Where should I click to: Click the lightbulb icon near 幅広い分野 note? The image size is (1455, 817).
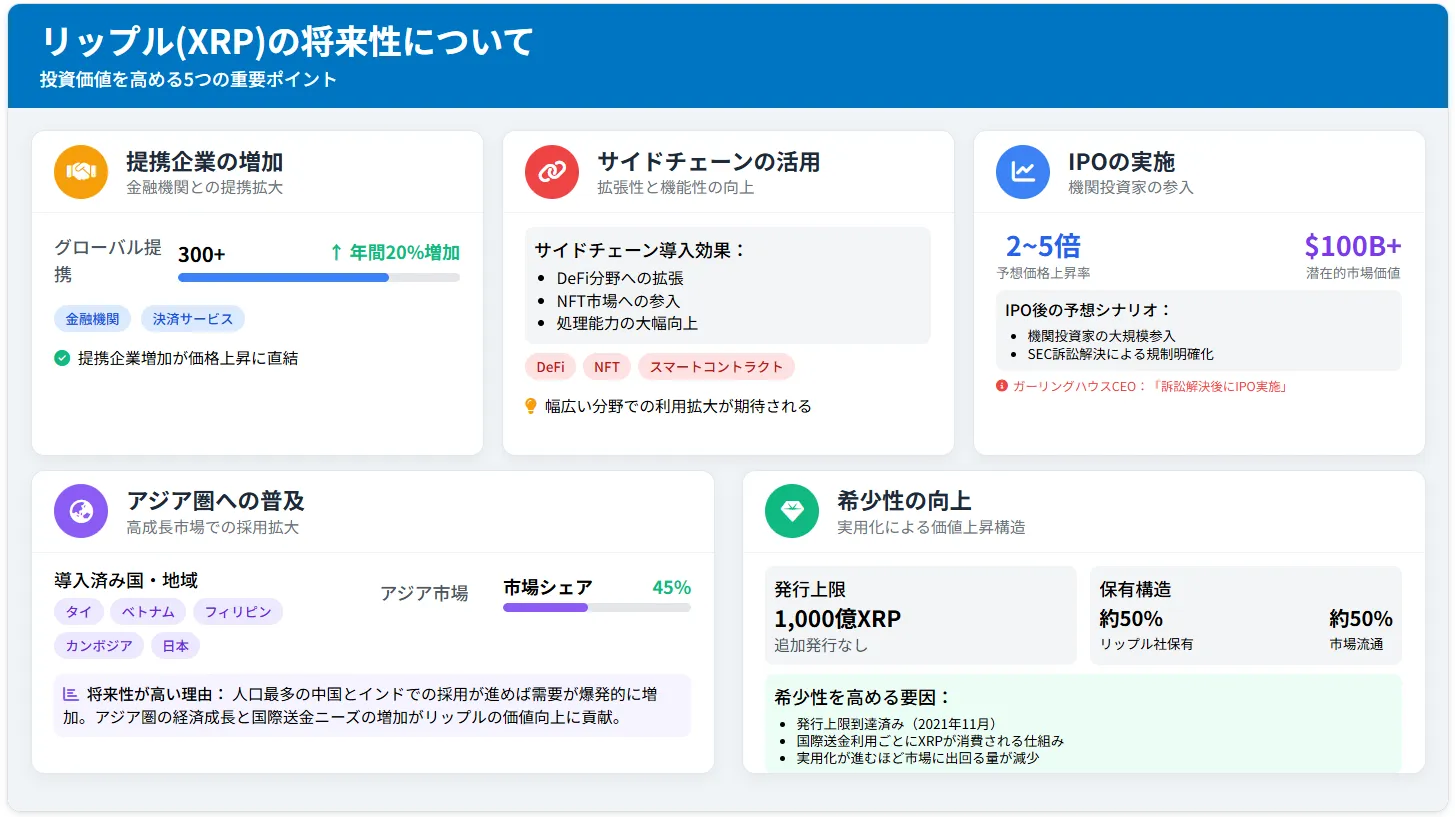pos(532,405)
